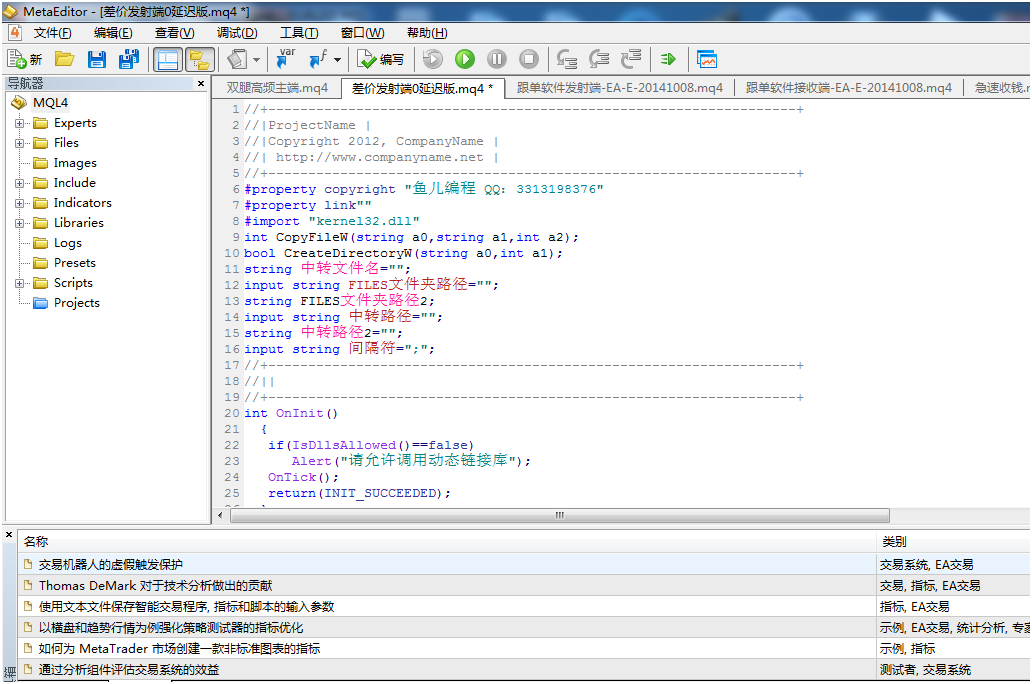Open the styler dropdown arrow
The height and width of the screenshot is (684, 1032).
coord(256,59)
